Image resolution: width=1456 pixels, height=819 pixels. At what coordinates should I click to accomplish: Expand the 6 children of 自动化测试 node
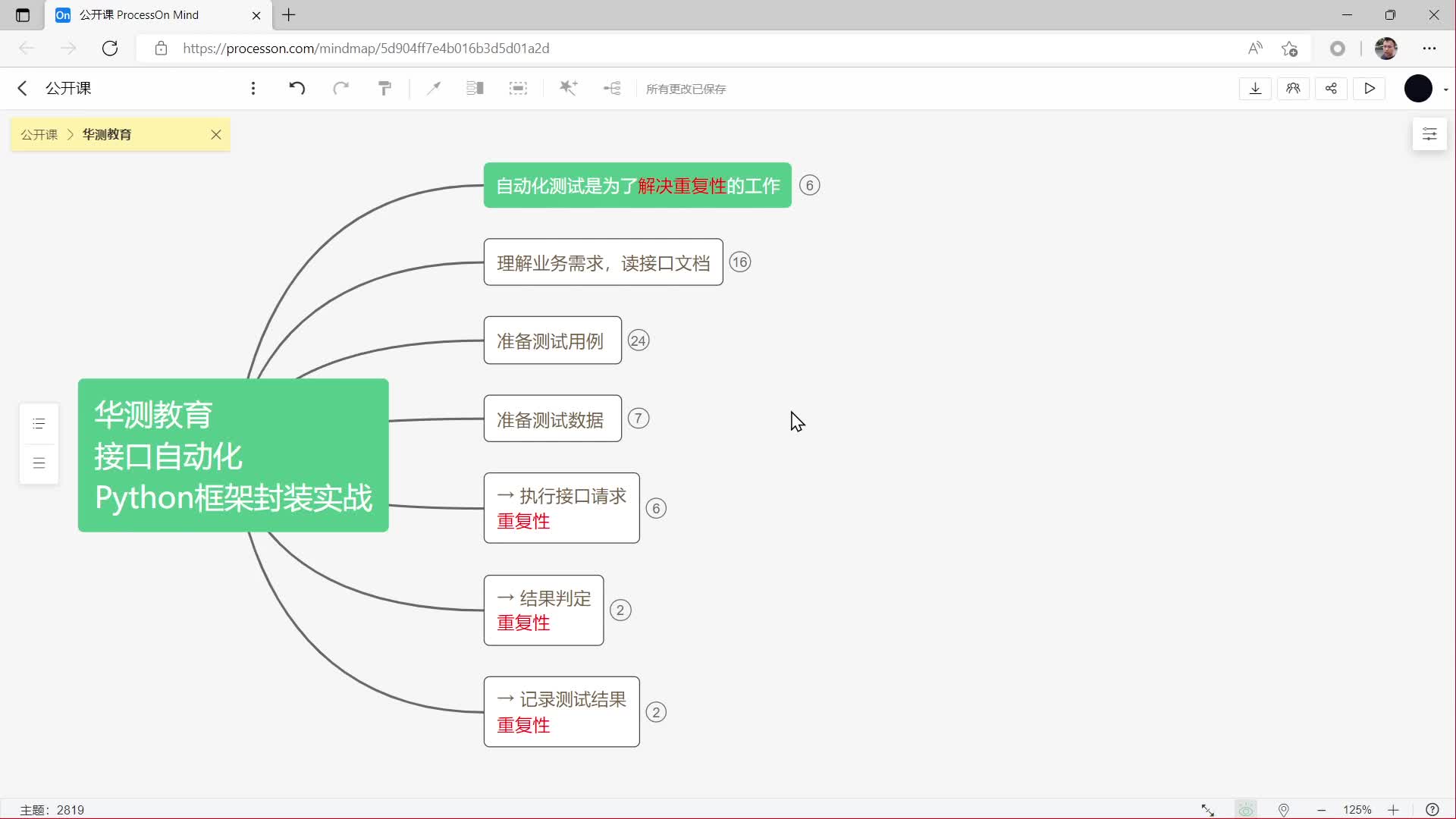point(809,186)
